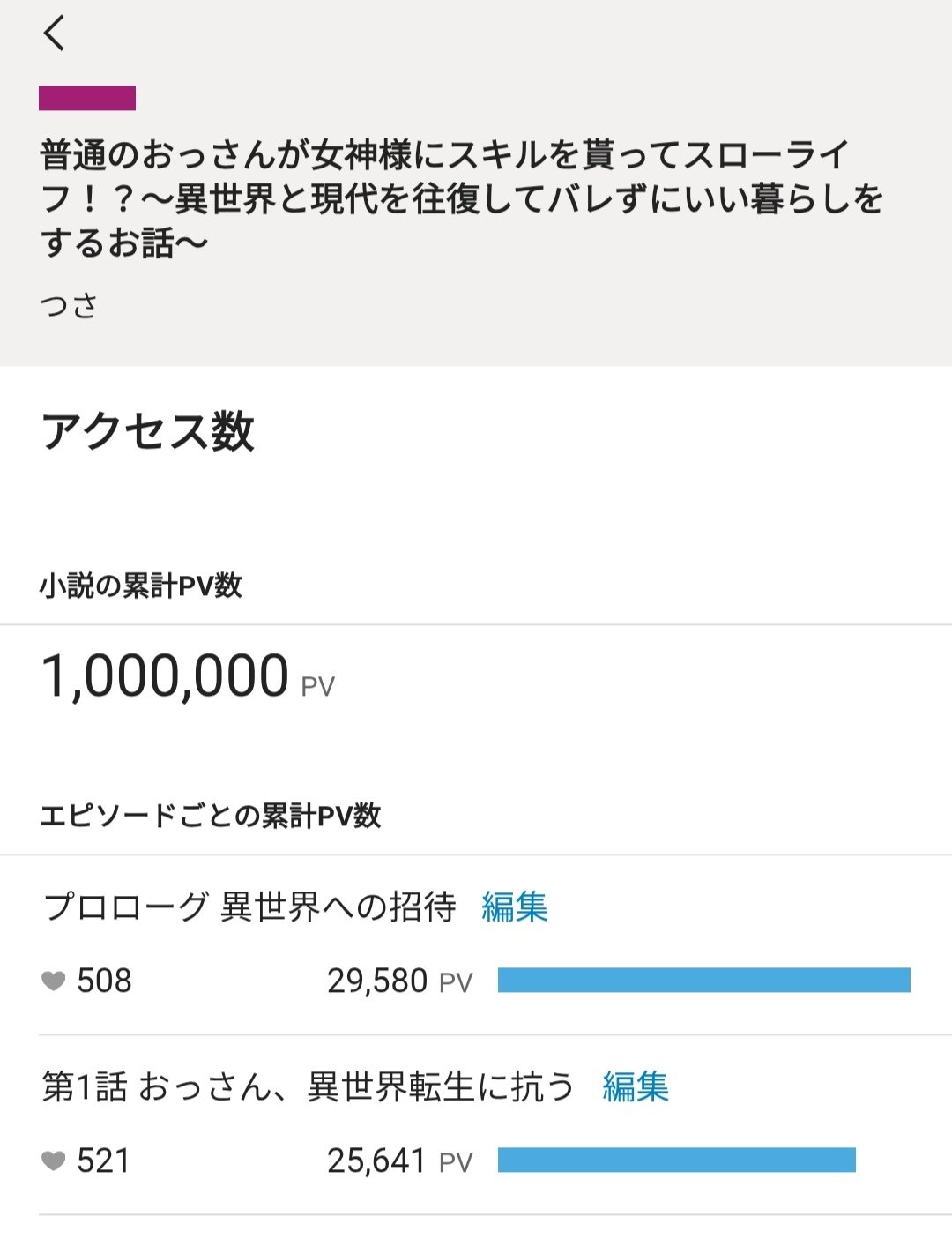Click the magenta genre tag bar
The image size is (952, 1239).
tap(87, 98)
